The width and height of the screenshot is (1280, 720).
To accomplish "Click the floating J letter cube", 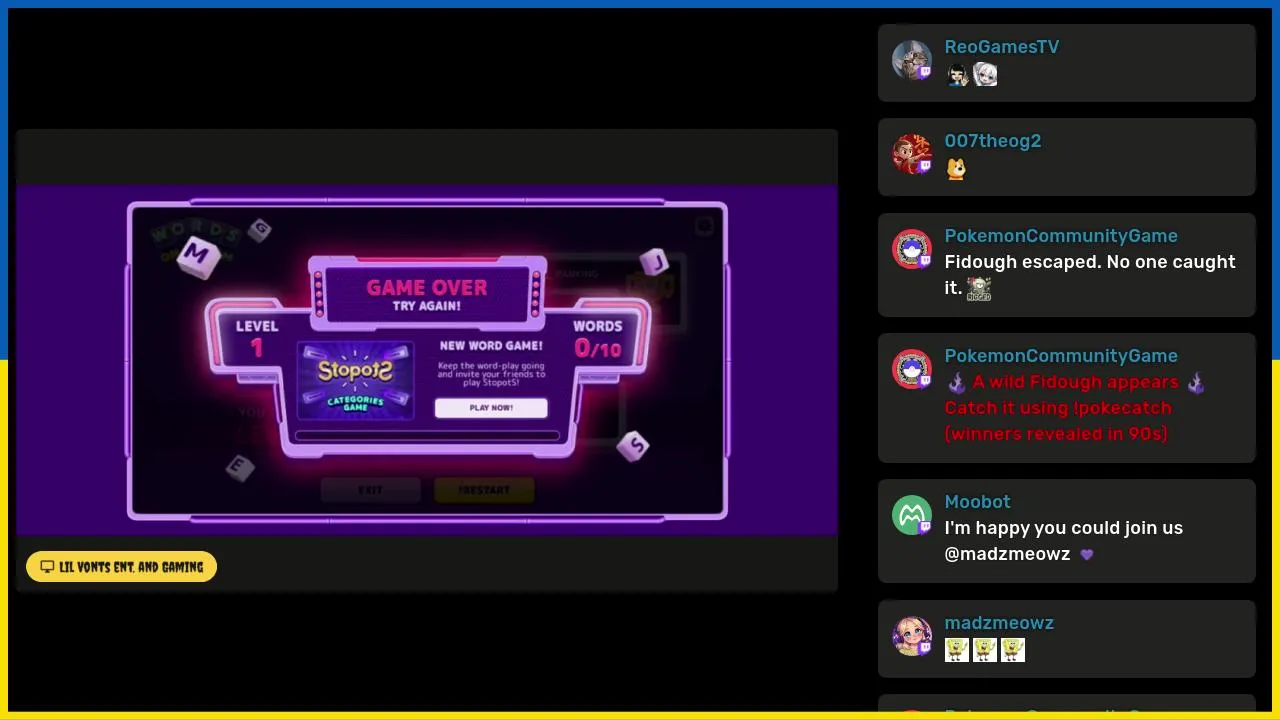I will click(x=654, y=263).
